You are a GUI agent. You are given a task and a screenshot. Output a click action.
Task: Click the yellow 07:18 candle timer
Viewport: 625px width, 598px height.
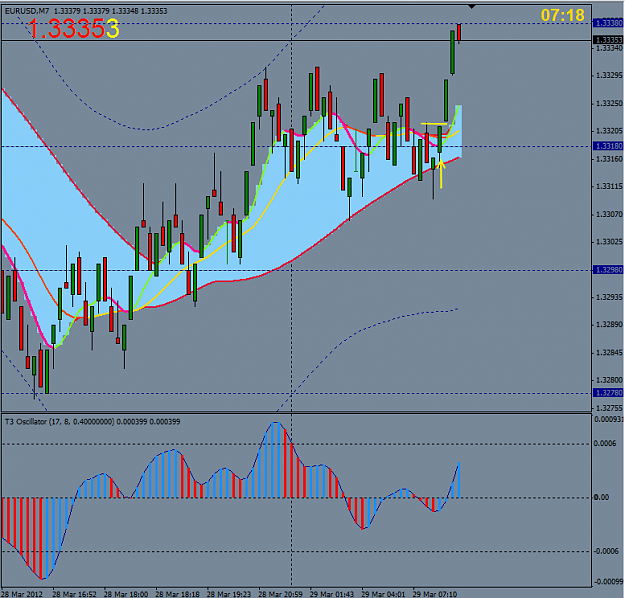pyautogui.click(x=562, y=16)
